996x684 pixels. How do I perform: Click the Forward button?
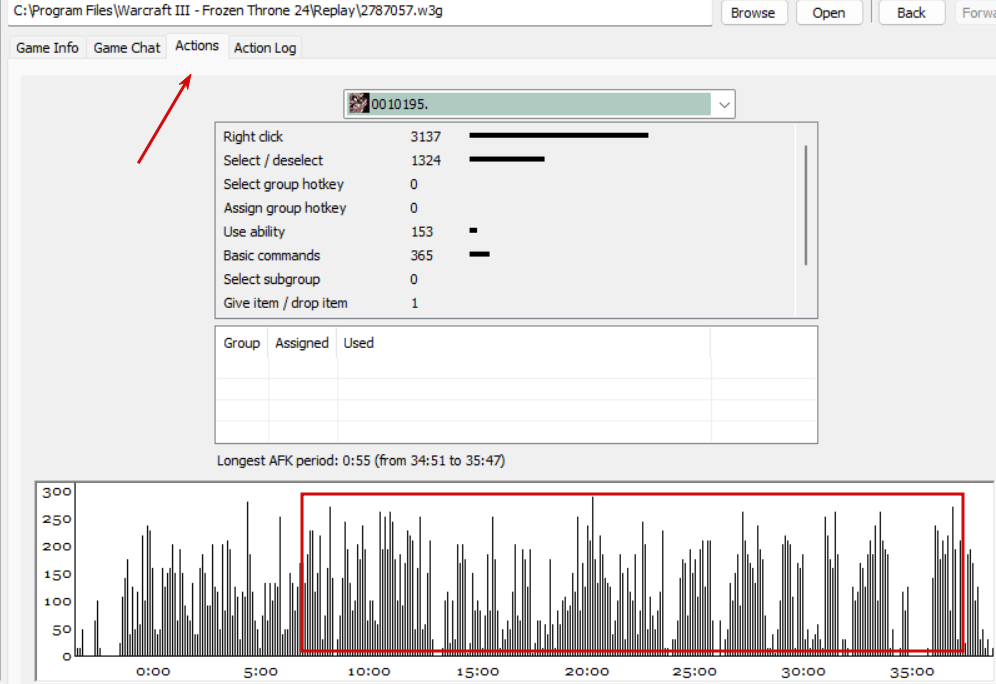[976, 13]
